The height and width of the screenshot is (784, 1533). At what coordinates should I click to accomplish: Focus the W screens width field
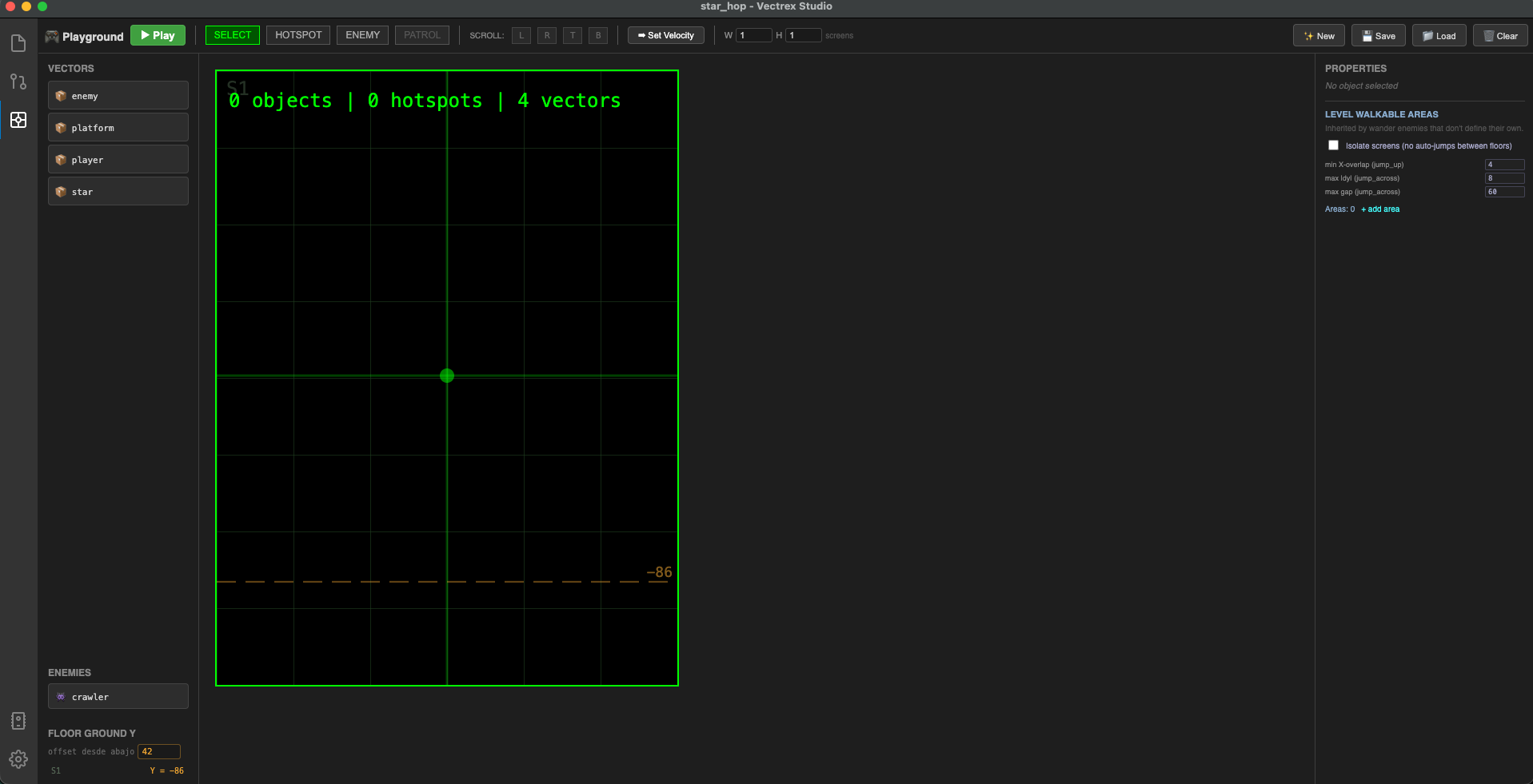click(754, 35)
